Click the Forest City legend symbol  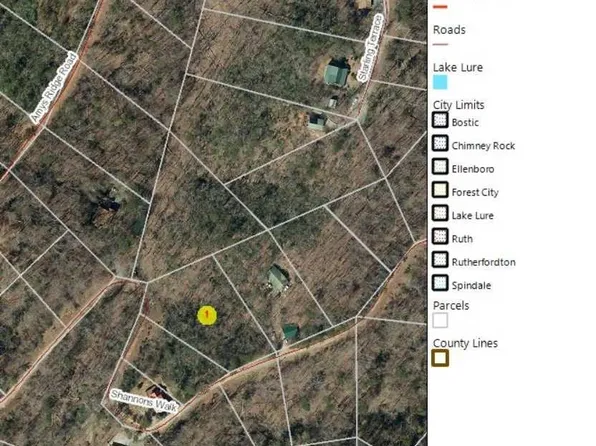[x=440, y=190]
